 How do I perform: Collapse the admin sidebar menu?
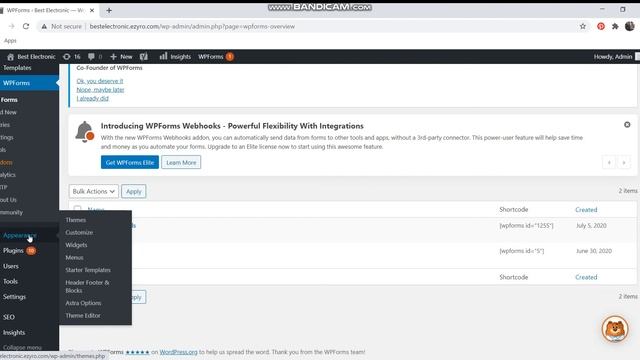point(22,347)
